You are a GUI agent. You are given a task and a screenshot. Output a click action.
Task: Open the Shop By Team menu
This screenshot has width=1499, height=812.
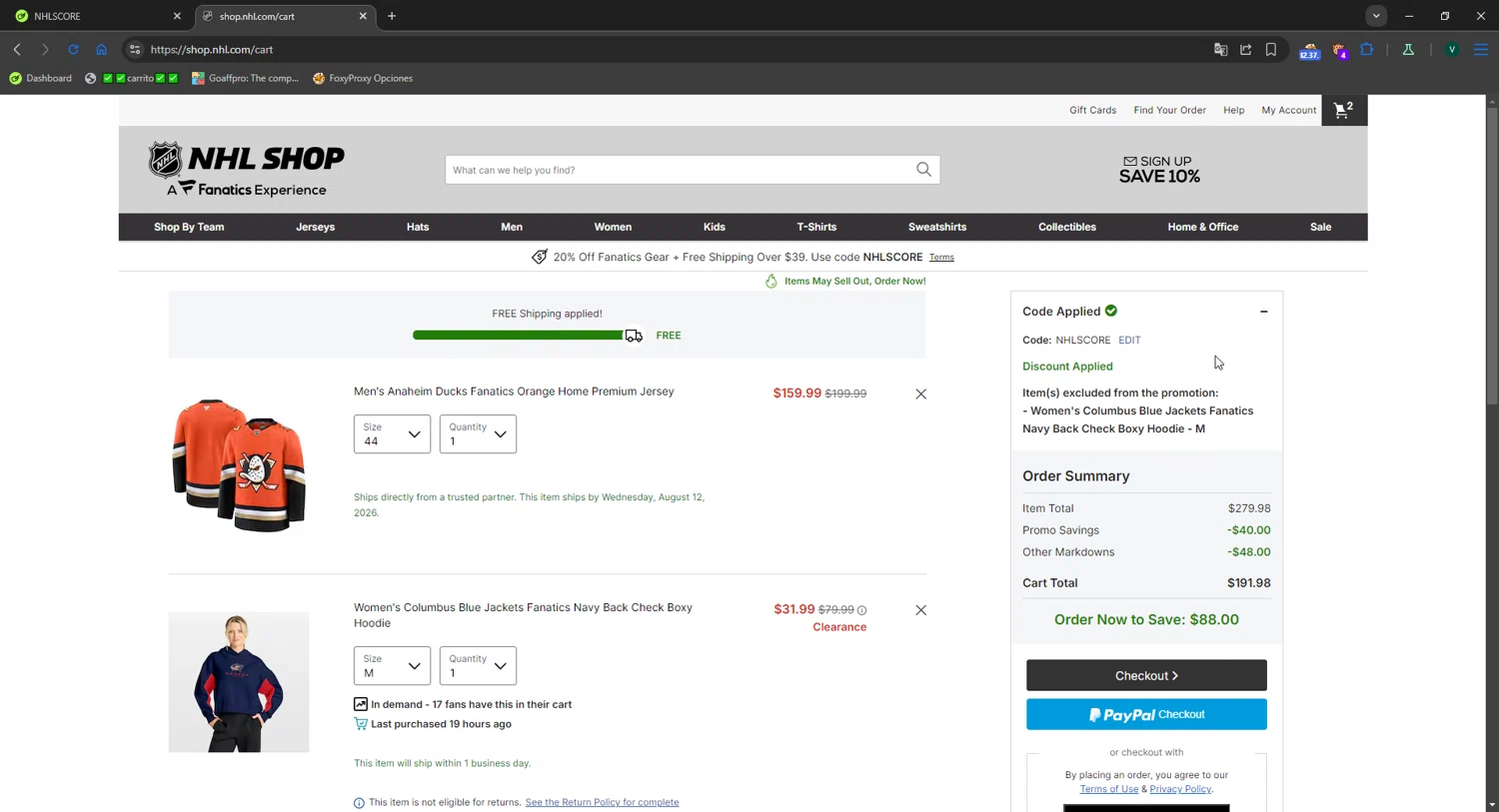[189, 227]
